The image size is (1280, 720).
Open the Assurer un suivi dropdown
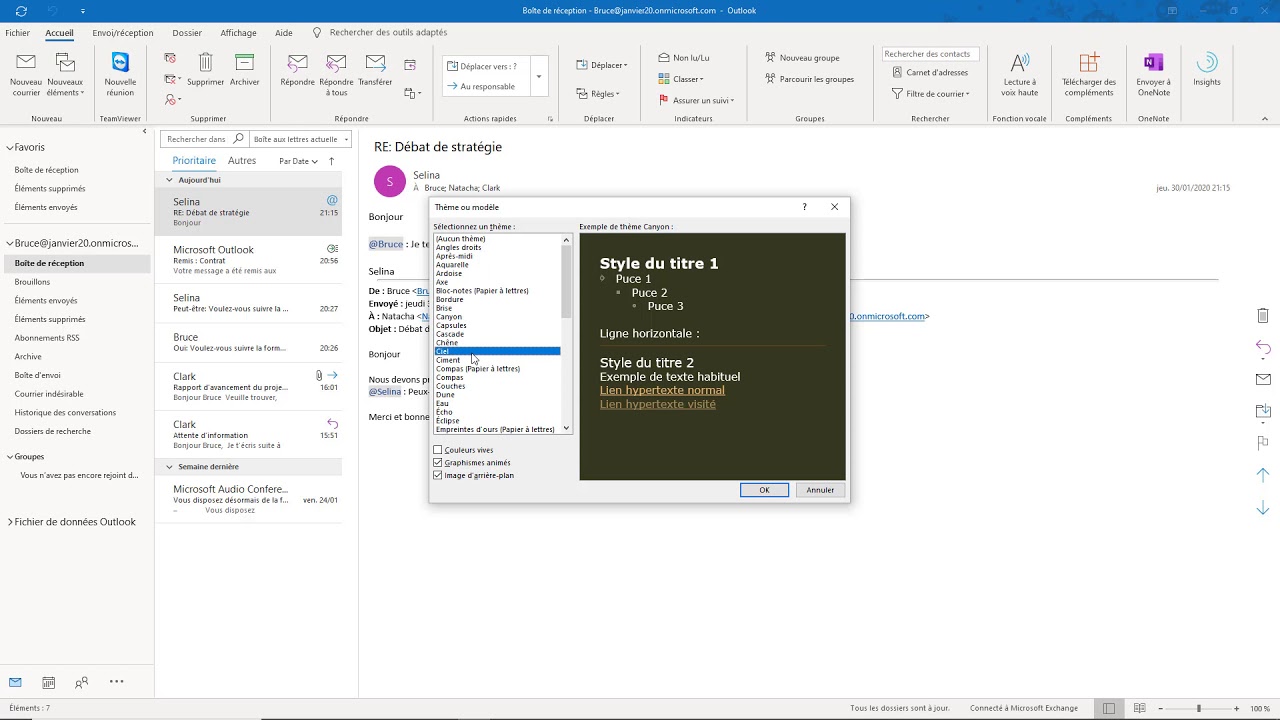(x=696, y=100)
